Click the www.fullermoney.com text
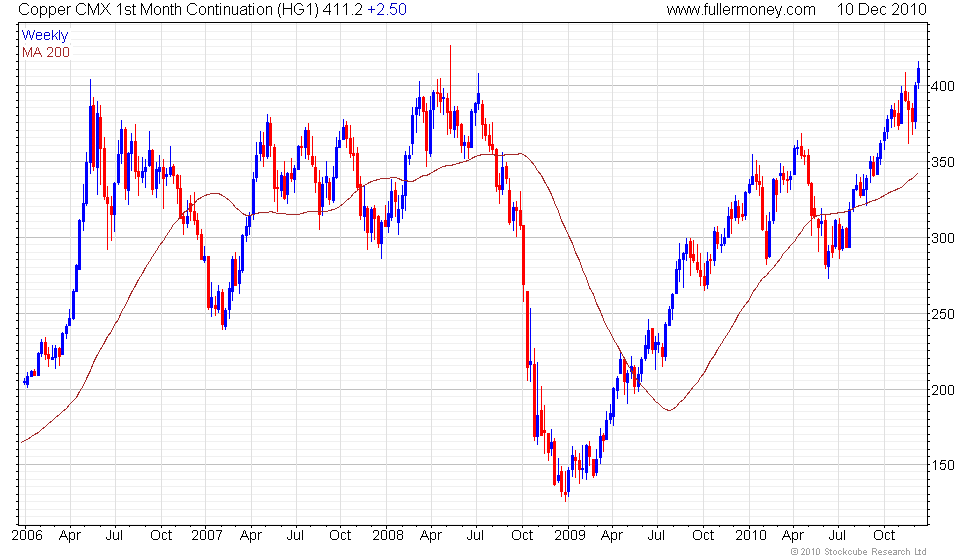Screen dimensions: 980x560 (x=741, y=9)
